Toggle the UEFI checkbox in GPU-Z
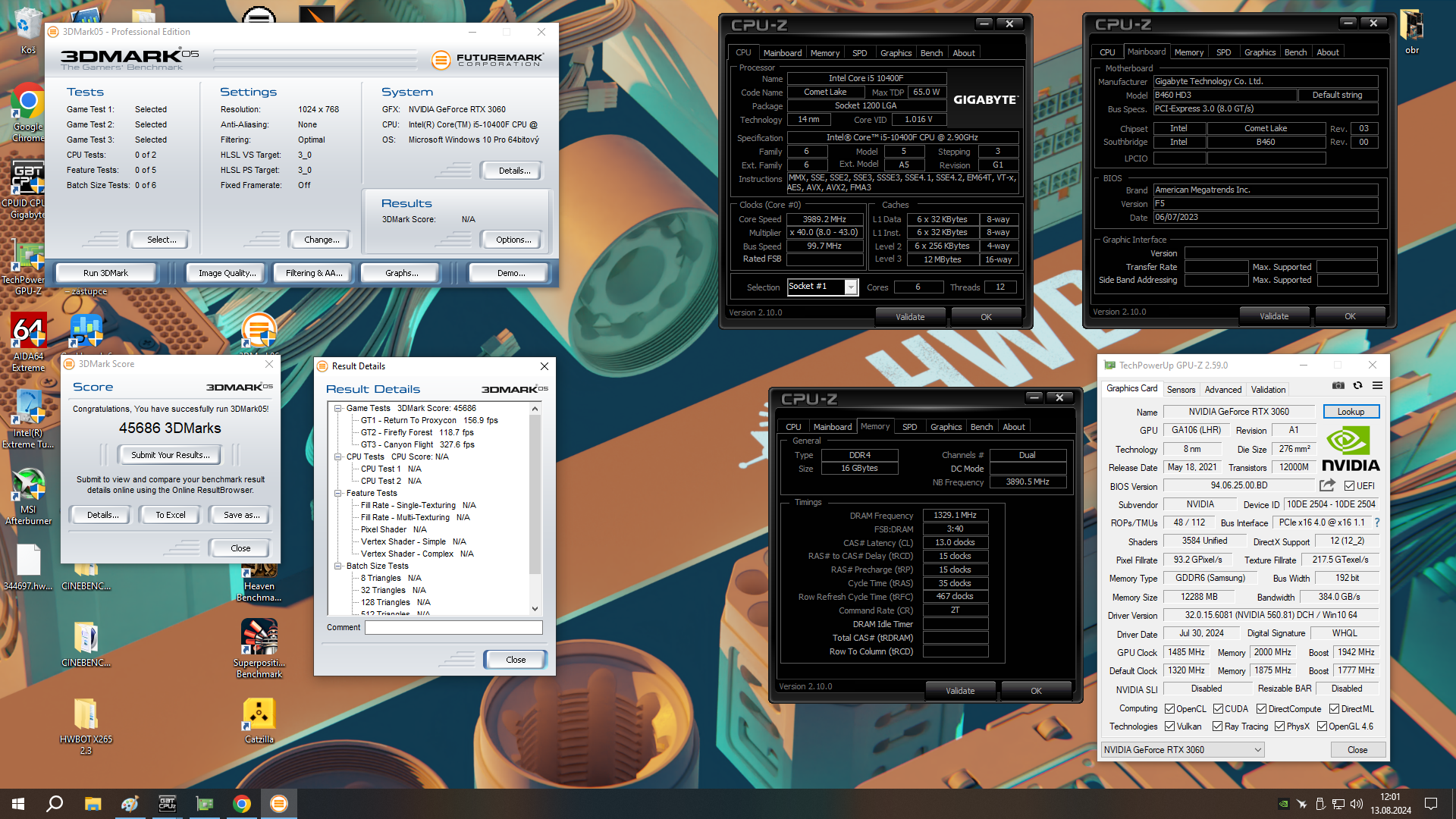This screenshot has width=1456, height=819. pos(1350,486)
